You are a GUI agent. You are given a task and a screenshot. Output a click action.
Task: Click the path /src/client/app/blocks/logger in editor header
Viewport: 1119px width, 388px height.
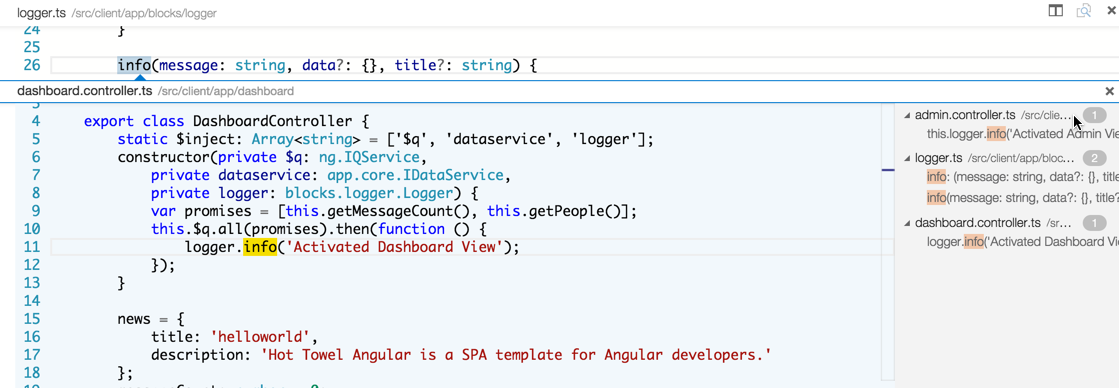pos(145,14)
